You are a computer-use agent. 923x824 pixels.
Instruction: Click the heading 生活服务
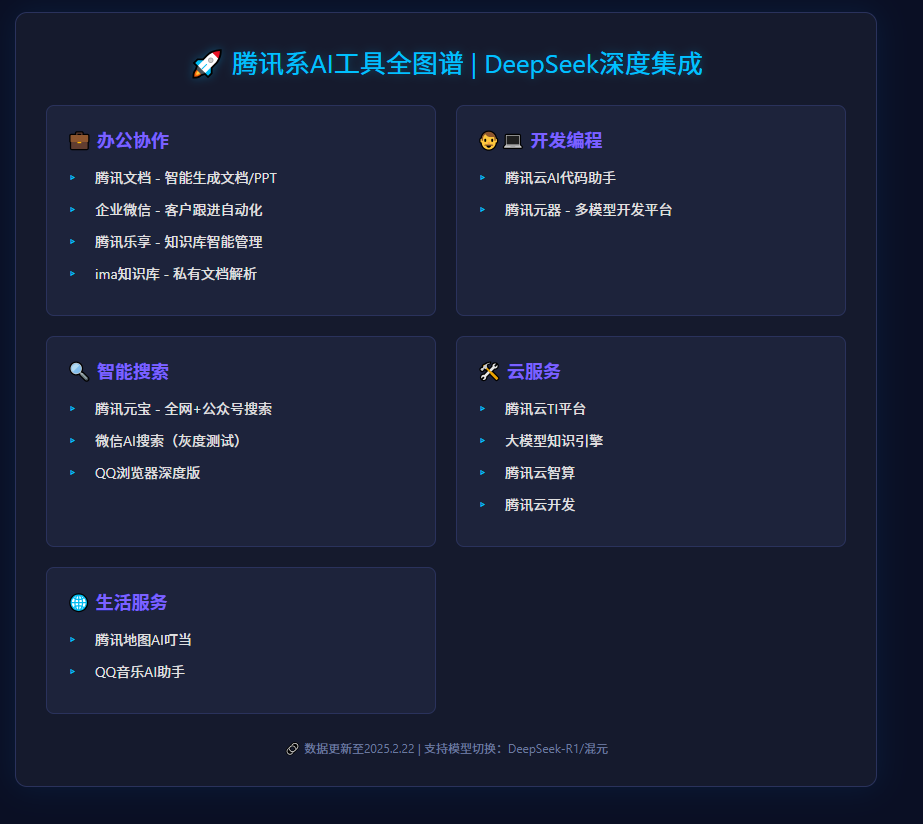coord(131,603)
